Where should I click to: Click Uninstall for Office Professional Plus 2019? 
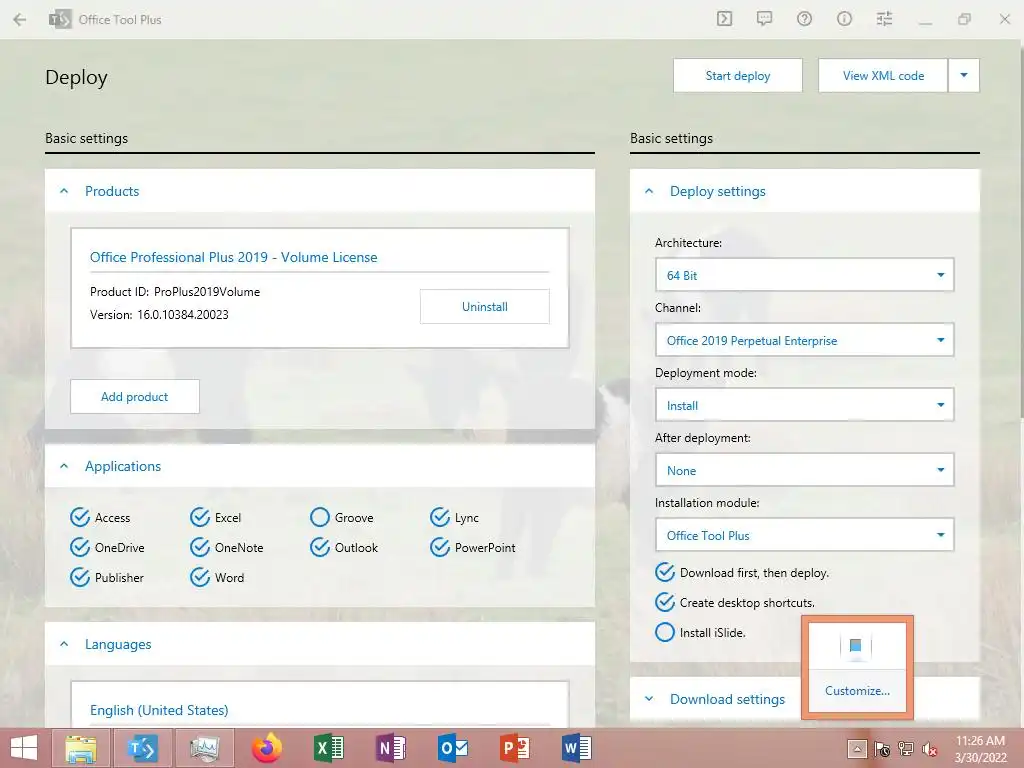click(485, 306)
